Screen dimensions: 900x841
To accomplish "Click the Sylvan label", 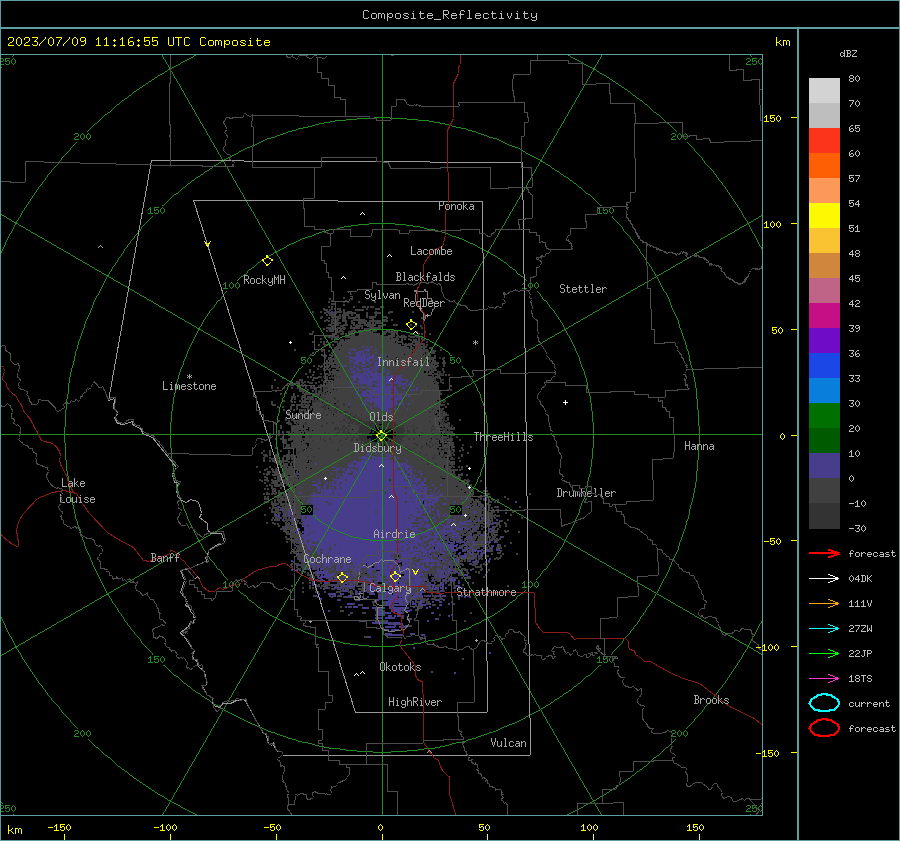I will (x=382, y=295).
